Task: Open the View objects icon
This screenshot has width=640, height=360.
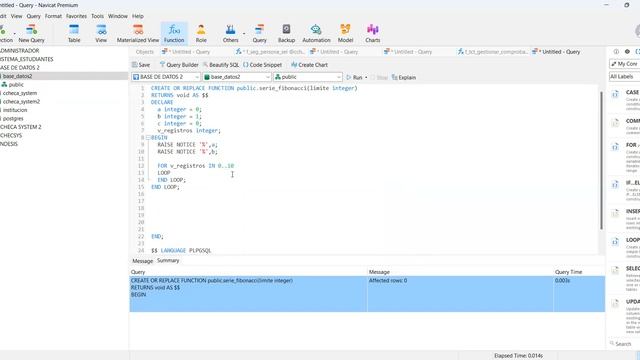Action: point(101,33)
